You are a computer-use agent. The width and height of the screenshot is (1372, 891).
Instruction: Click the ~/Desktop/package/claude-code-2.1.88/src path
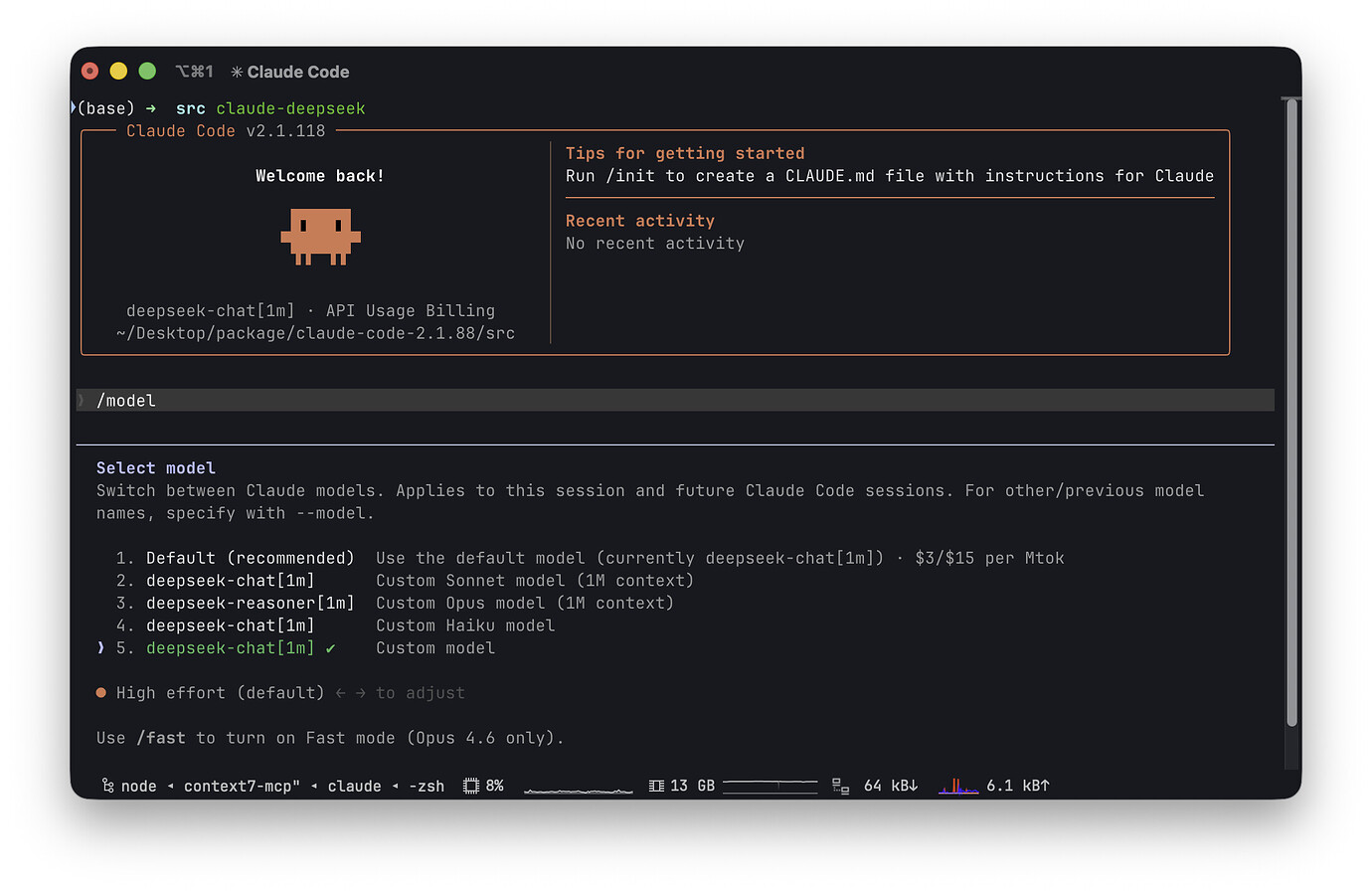315,333
